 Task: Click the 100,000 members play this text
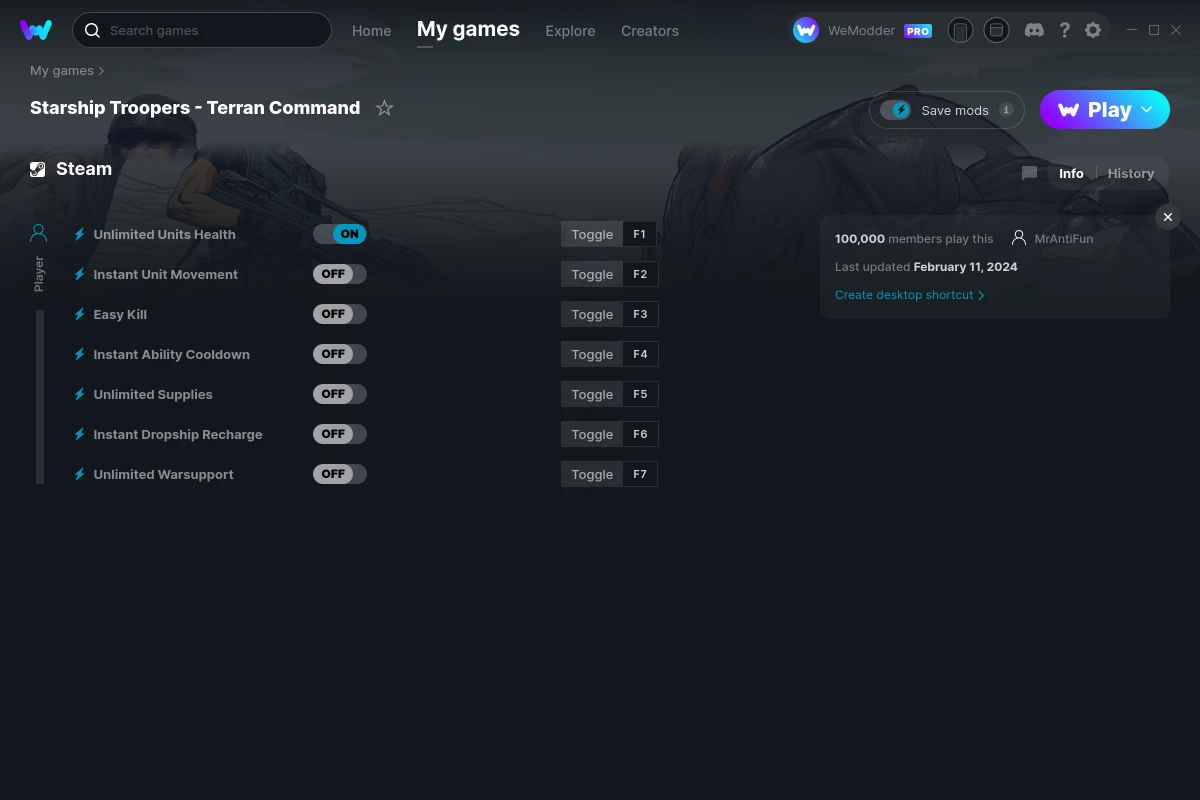[914, 239]
